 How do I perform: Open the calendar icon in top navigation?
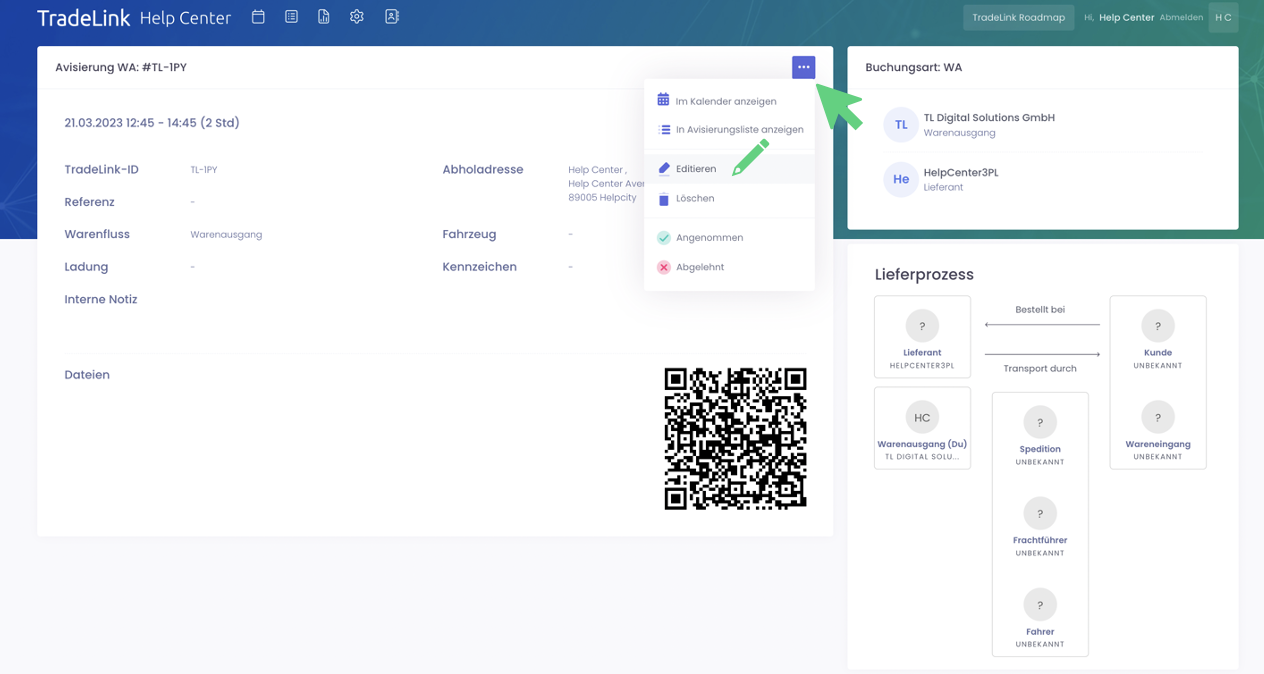[258, 17]
